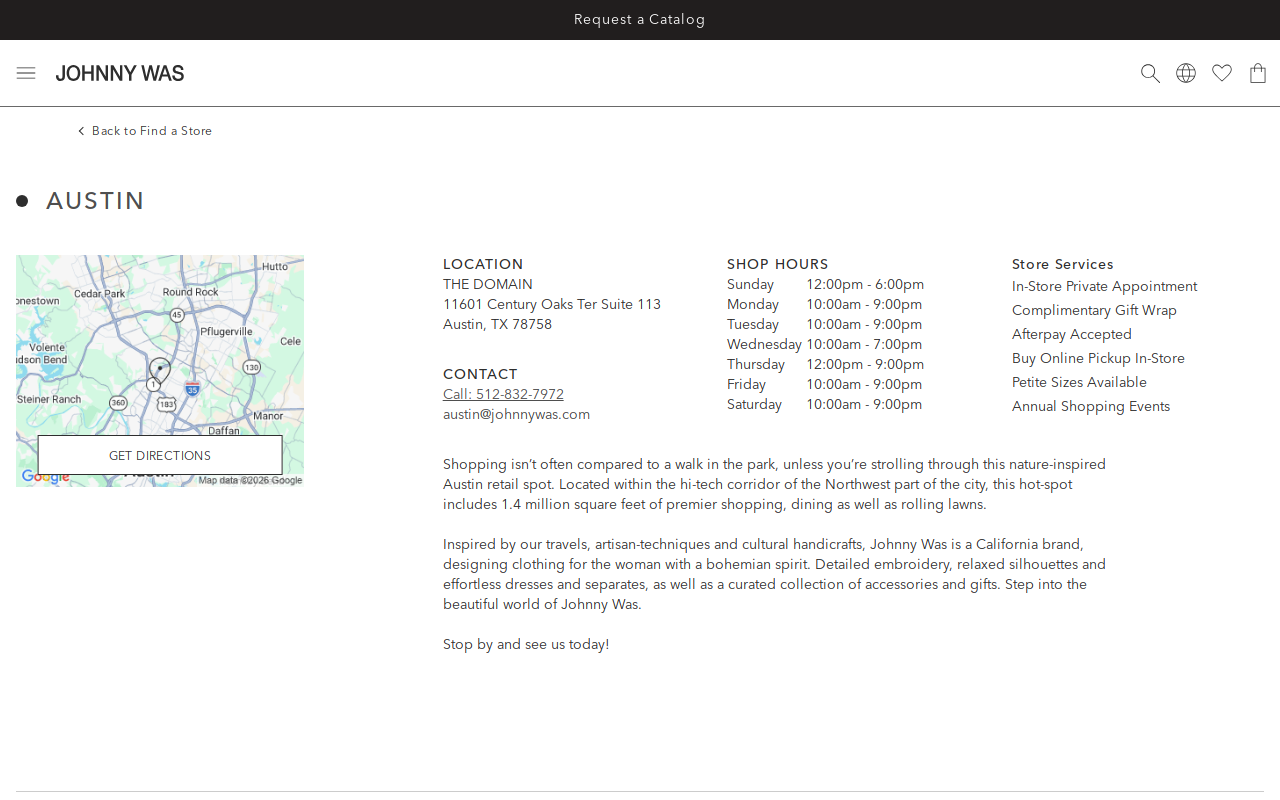Open the search magnifier icon
Screen dimensions: 1280x800
(1151, 73)
